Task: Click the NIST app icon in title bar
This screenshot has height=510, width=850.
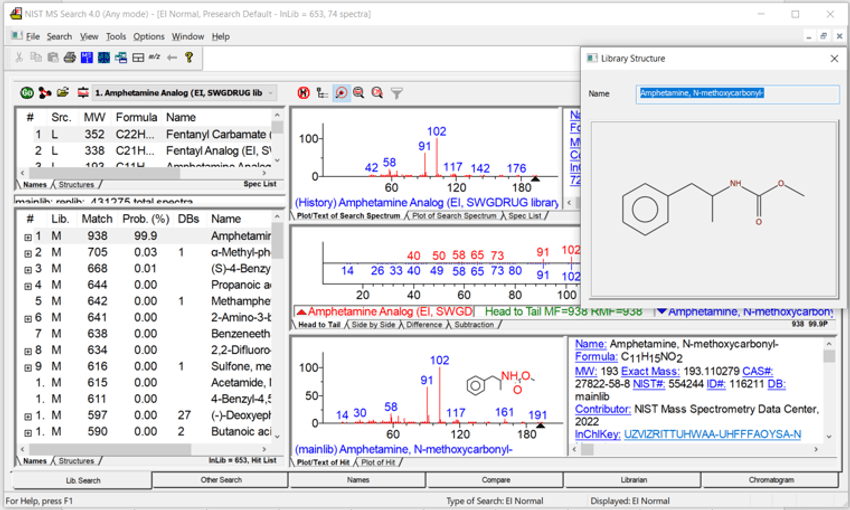Action: [x=16, y=14]
